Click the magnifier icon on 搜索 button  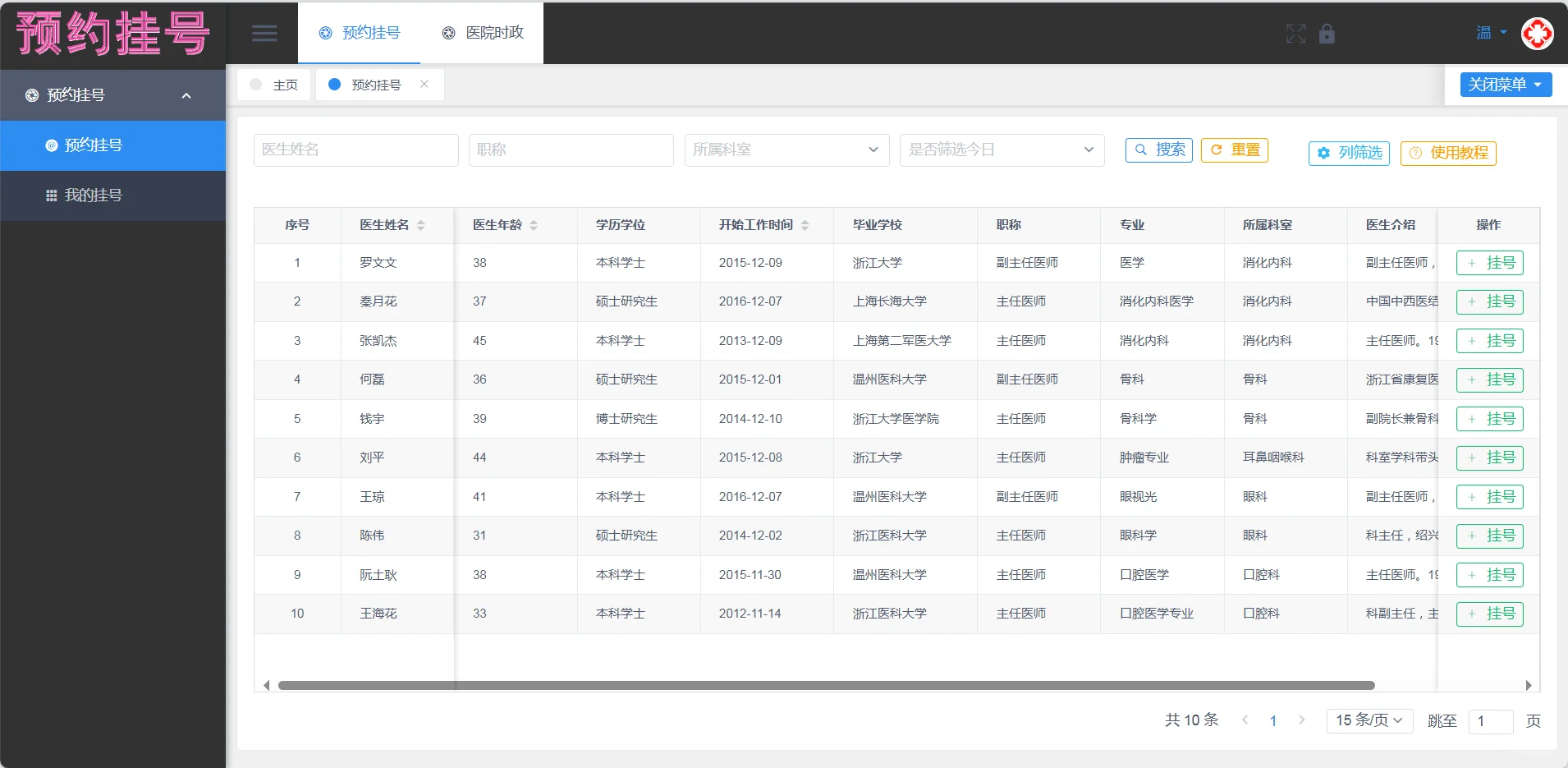(1142, 149)
